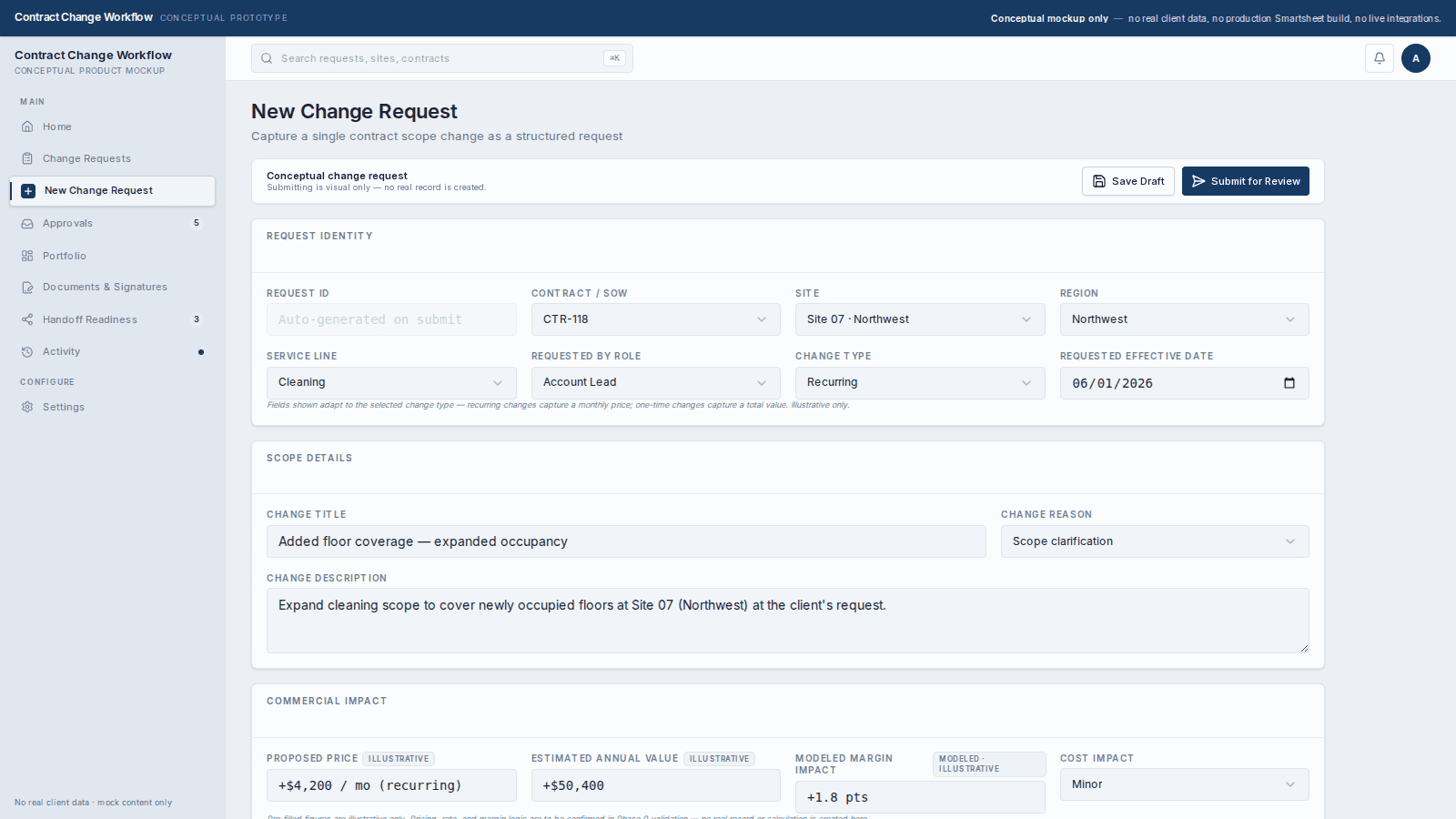Submit the request for review
The width and height of the screenshot is (1456, 819).
(1246, 181)
